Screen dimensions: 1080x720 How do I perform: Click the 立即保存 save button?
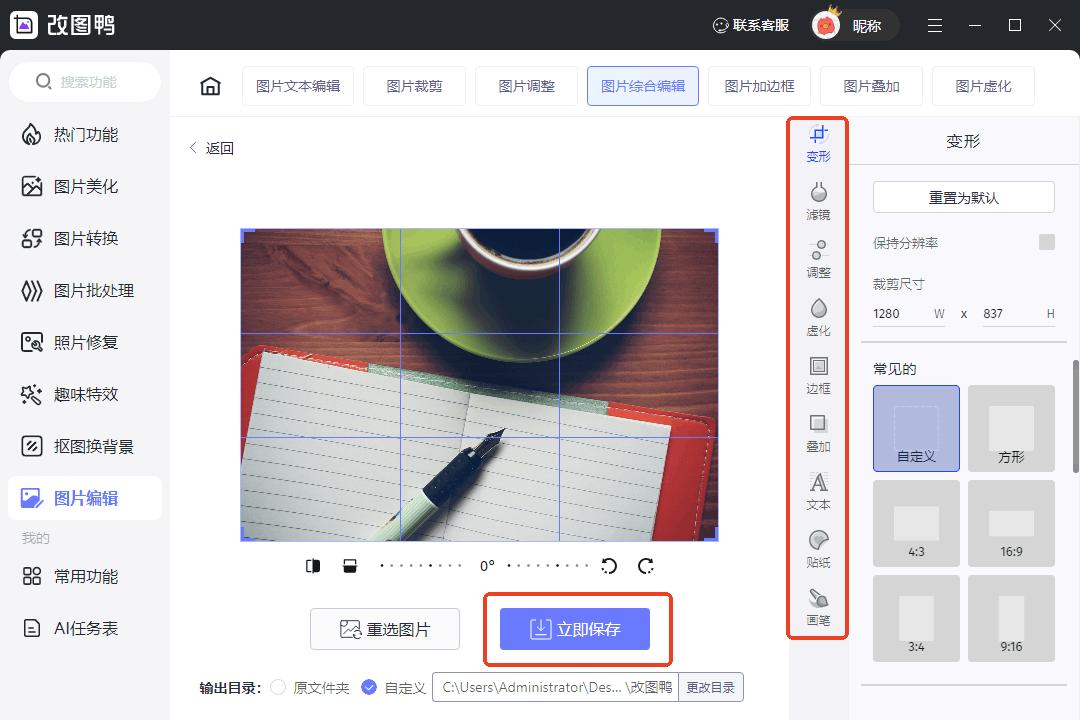click(577, 629)
